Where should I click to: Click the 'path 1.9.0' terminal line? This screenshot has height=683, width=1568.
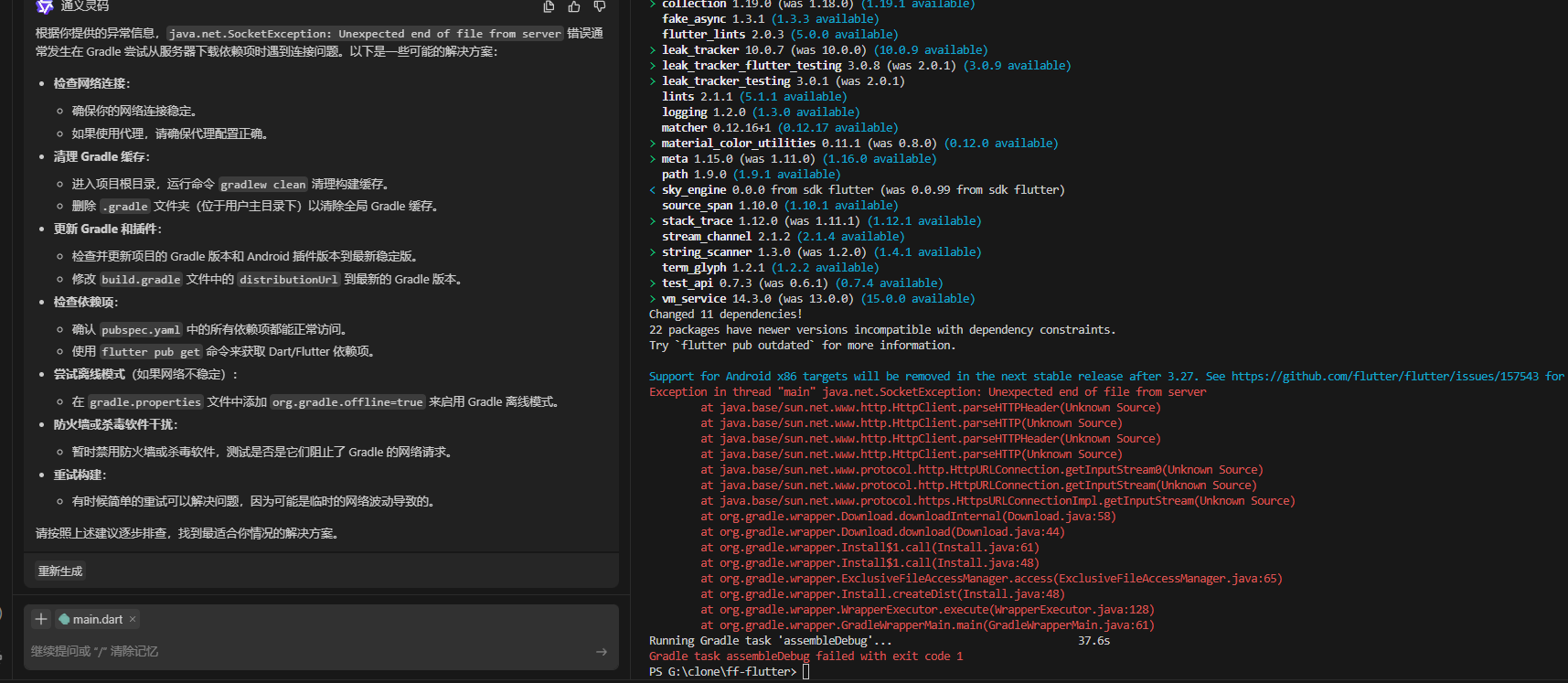pos(751,175)
